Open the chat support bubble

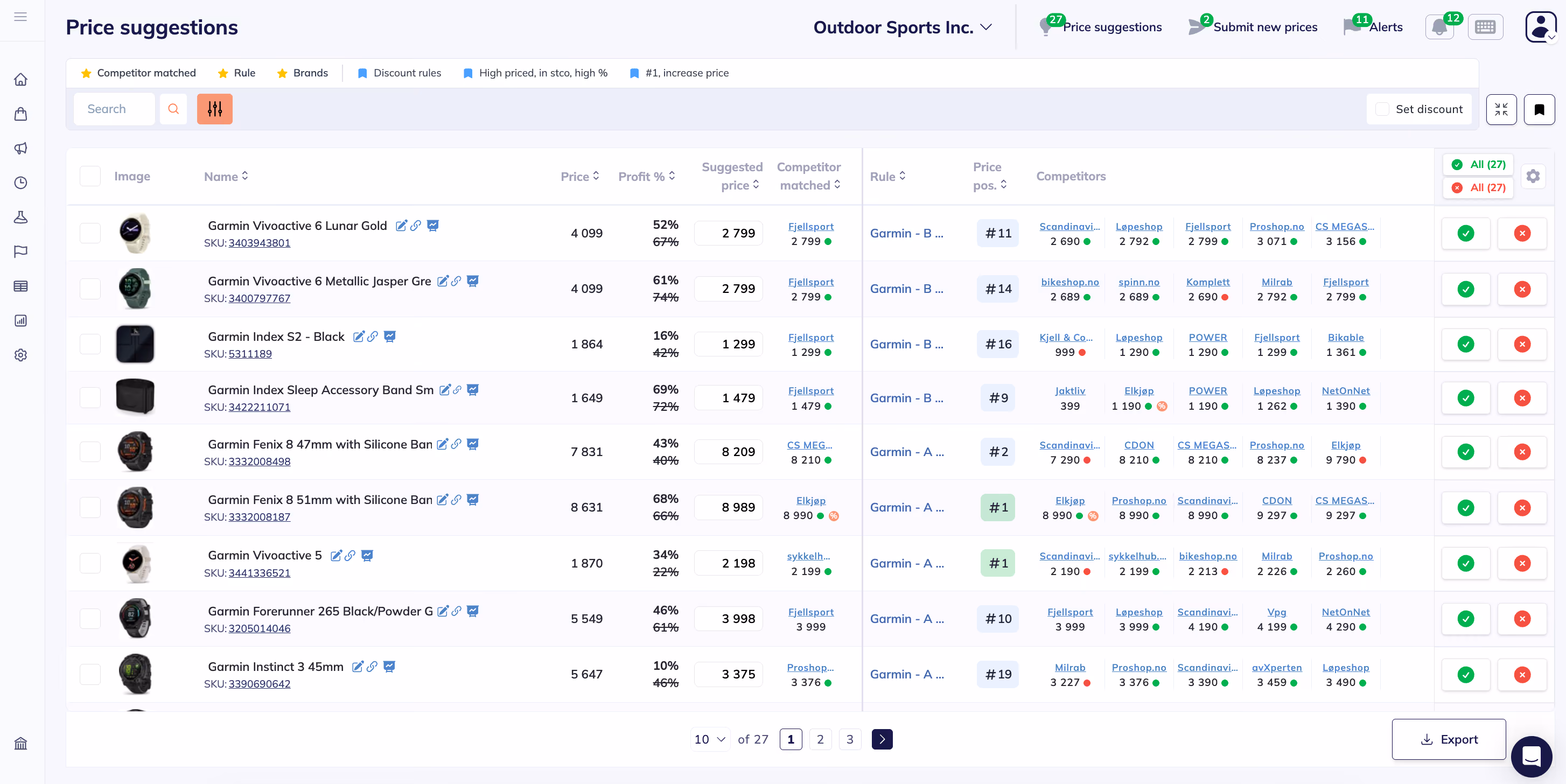[1531, 756]
